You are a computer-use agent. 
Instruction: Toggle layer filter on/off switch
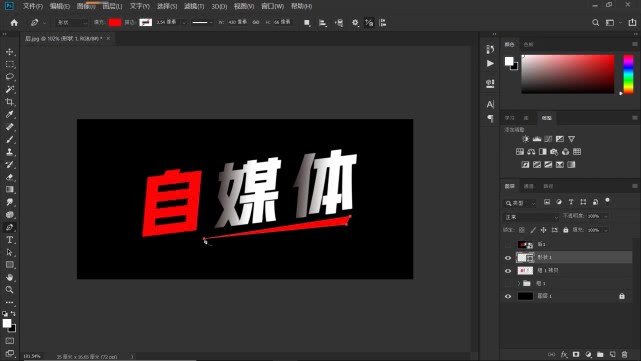tap(607, 201)
